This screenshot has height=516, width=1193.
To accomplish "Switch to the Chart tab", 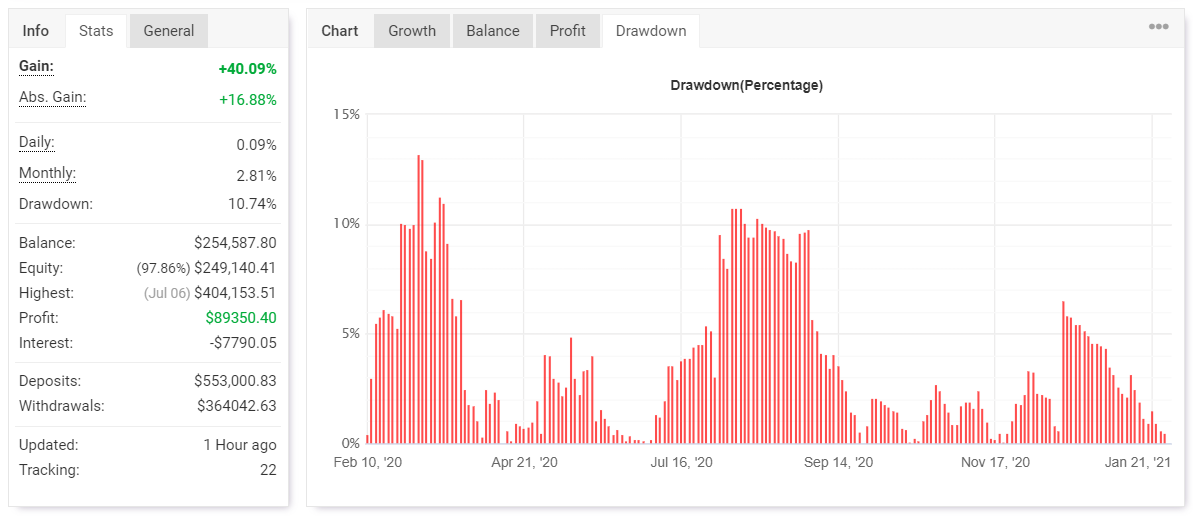I will (340, 31).
